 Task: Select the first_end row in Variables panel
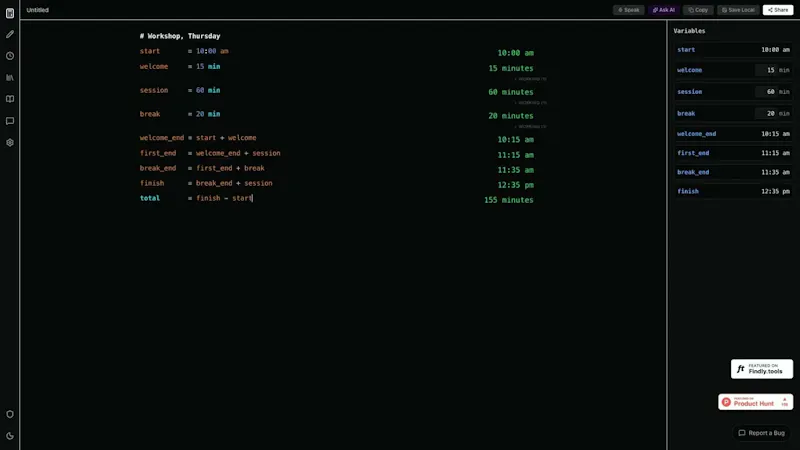[733, 153]
